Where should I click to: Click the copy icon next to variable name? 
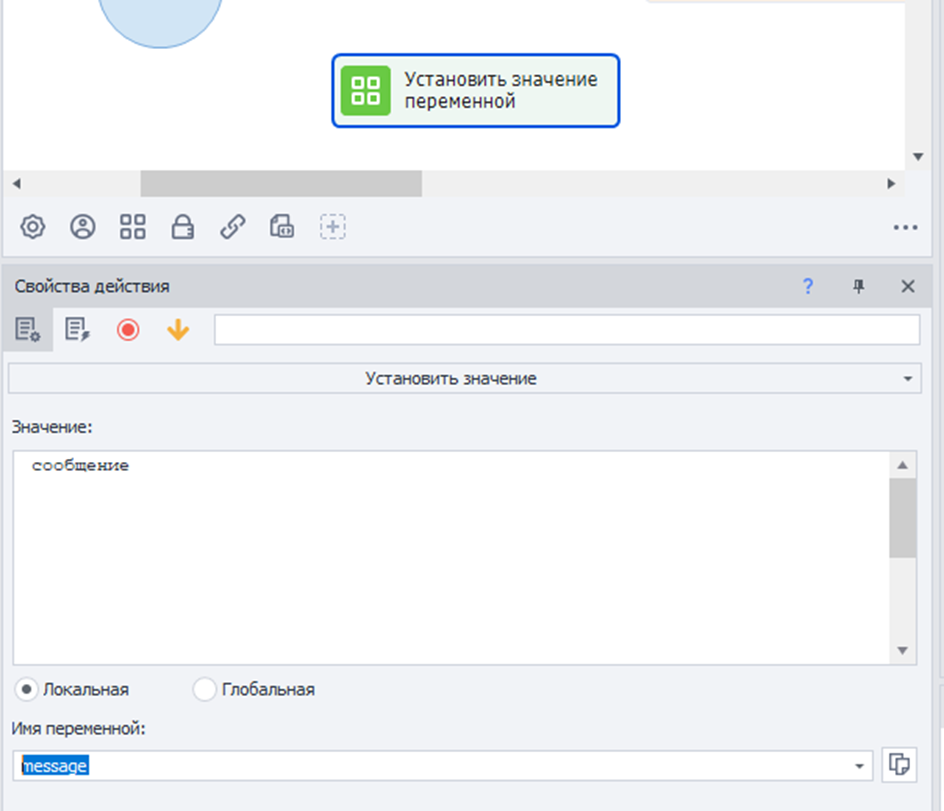(x=899, y=765)
